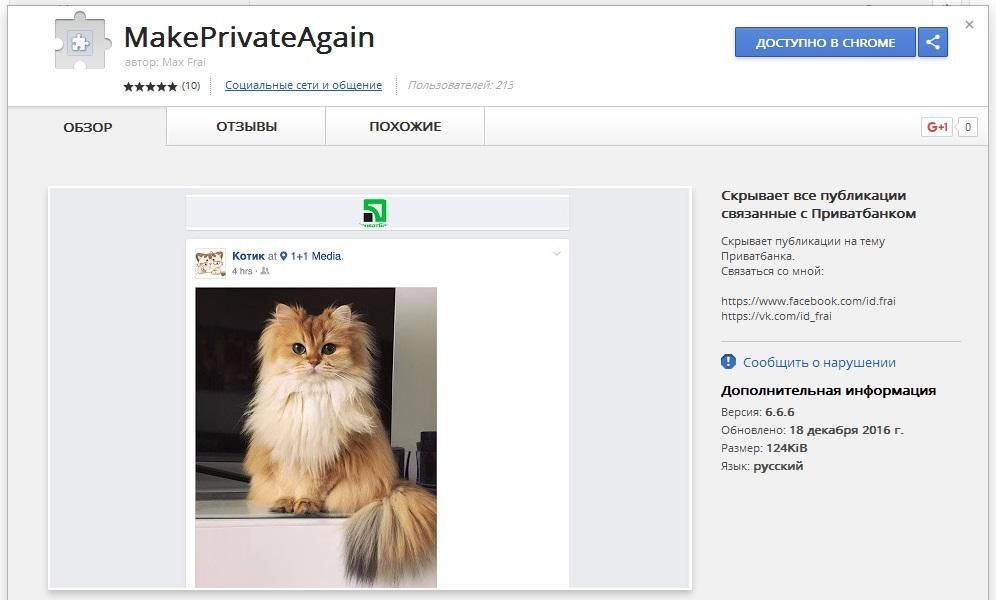This screenshot has height=600, width=996.
Task: Click the Сообщить о нарушении link
Action: pos(819,362)
